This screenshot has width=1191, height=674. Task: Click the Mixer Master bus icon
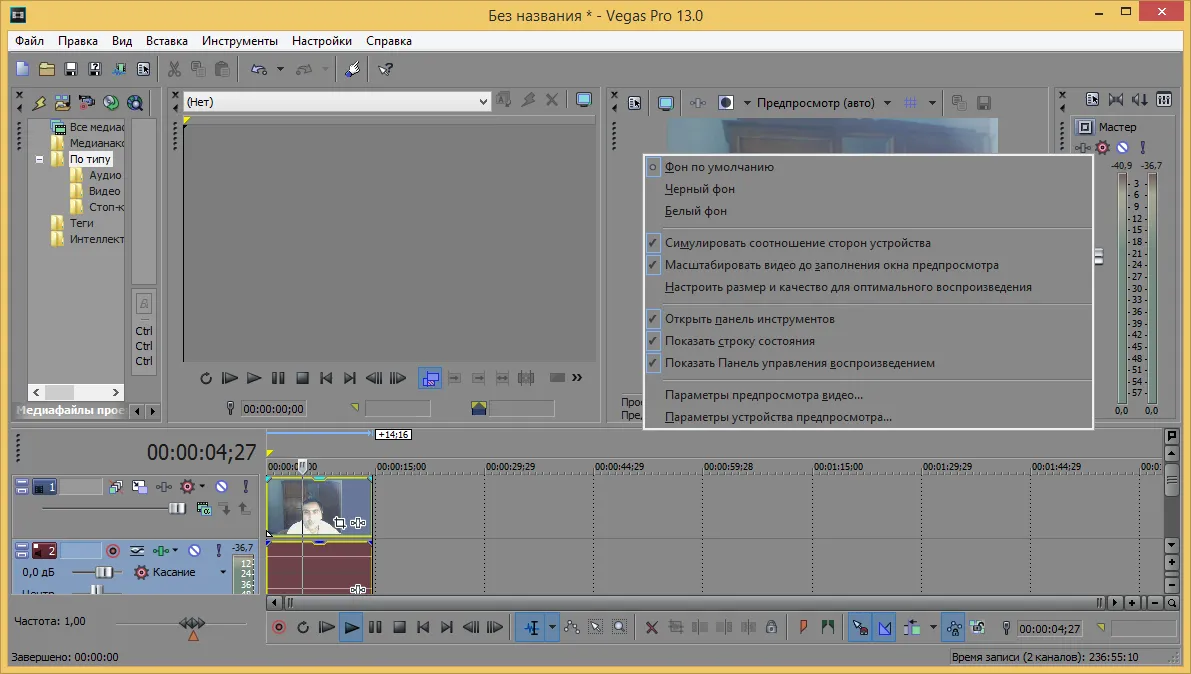(1084, 127)
